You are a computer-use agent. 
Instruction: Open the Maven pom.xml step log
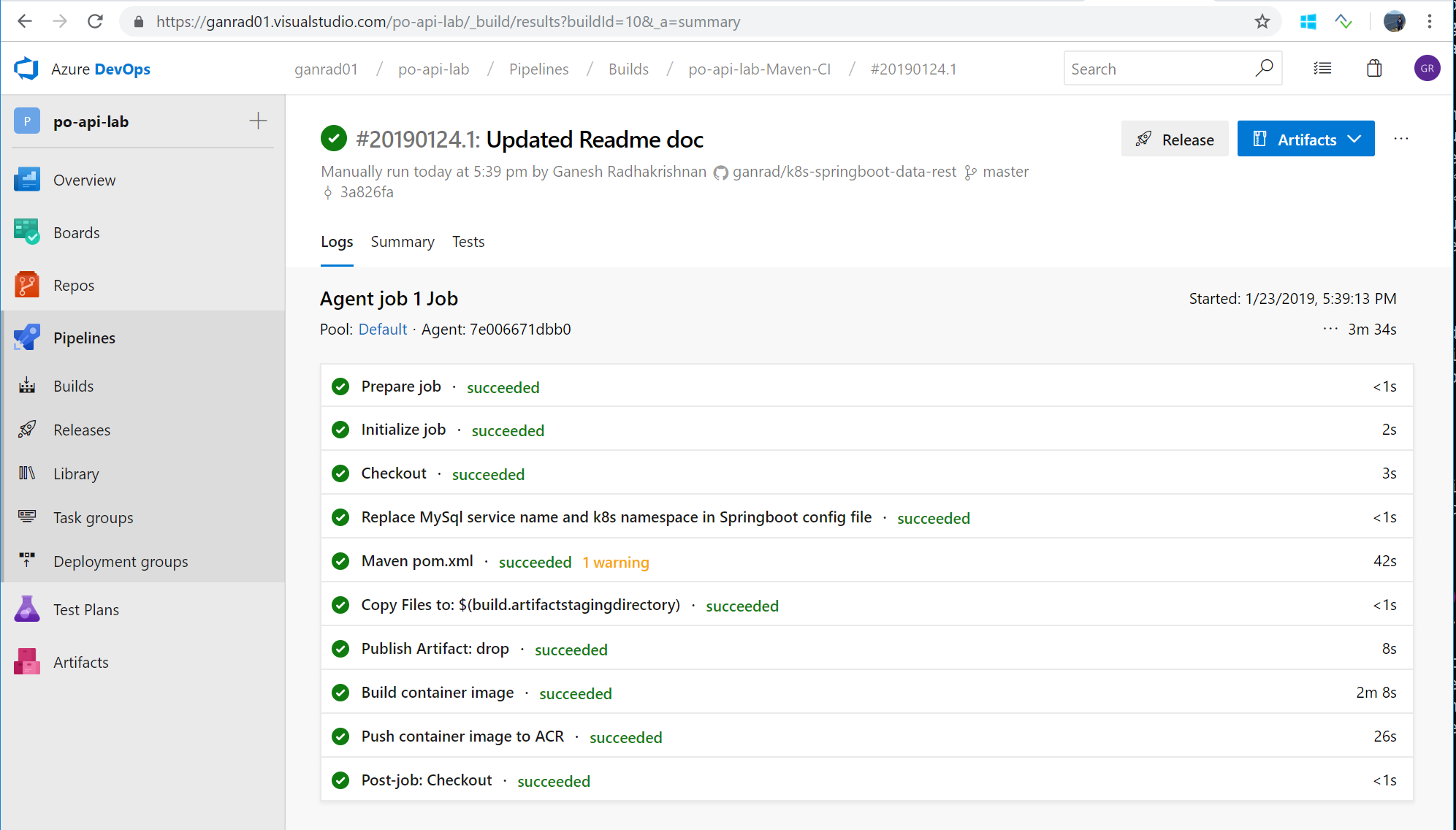417,561
